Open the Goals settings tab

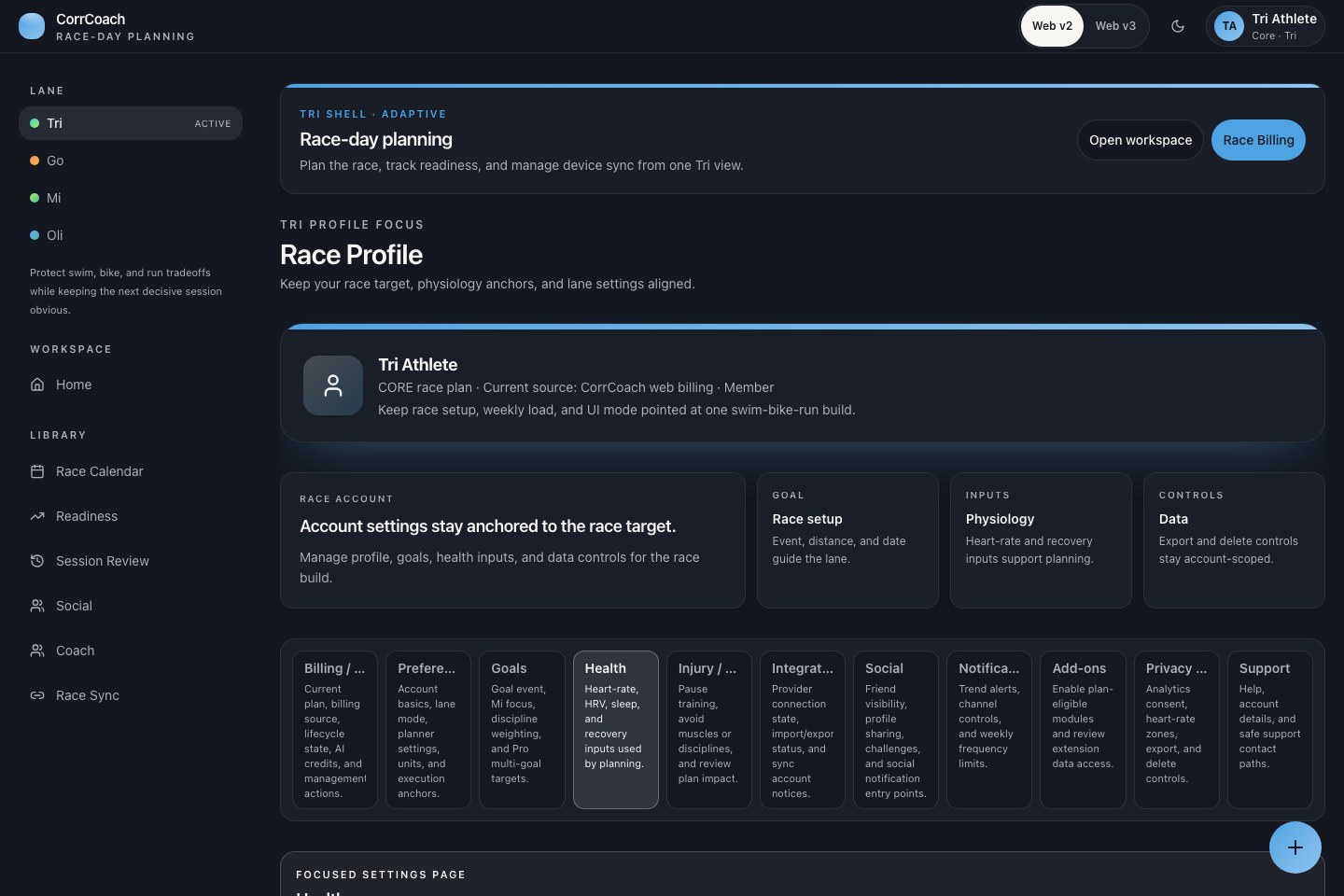tap(522, 730)
